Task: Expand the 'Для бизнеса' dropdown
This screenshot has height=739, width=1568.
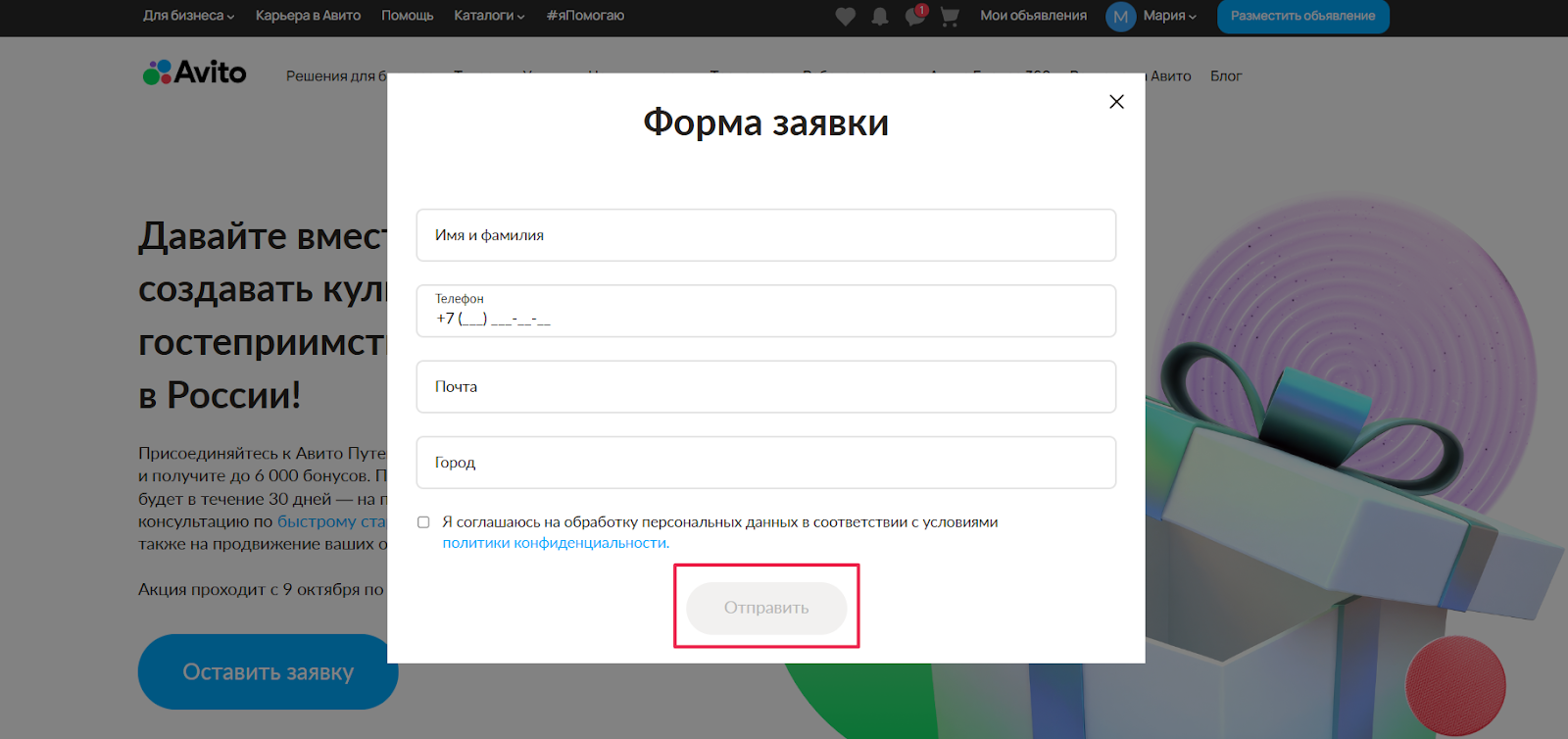Action: coord(188,16)
